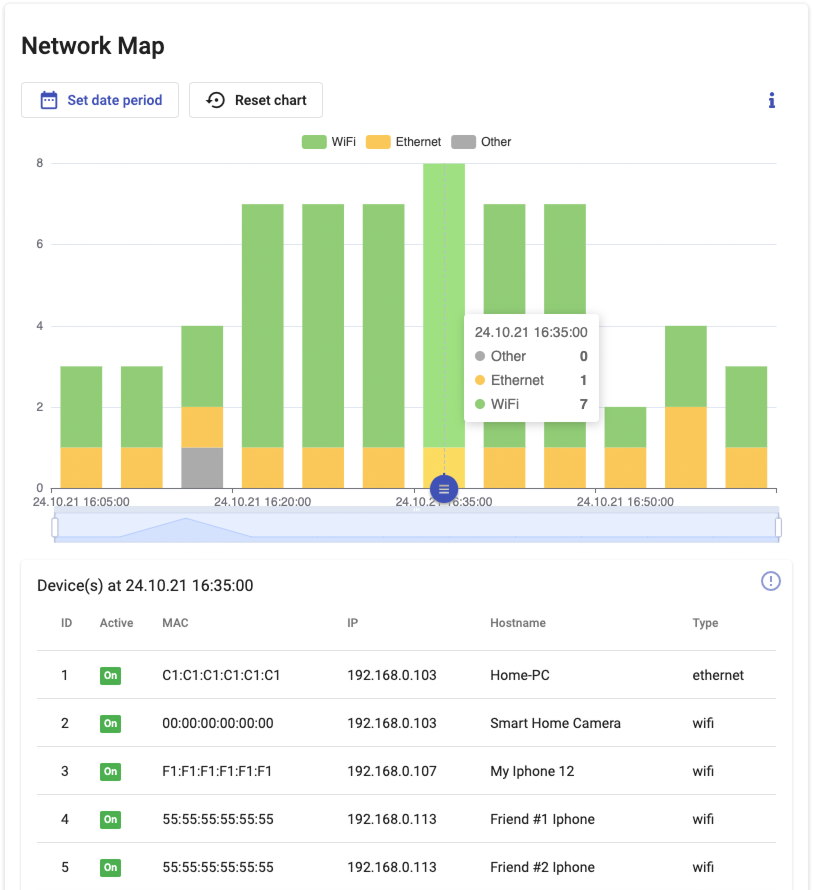Click the MAC column header
Viewport: 813px width, 890px height.
coord(175,623)
